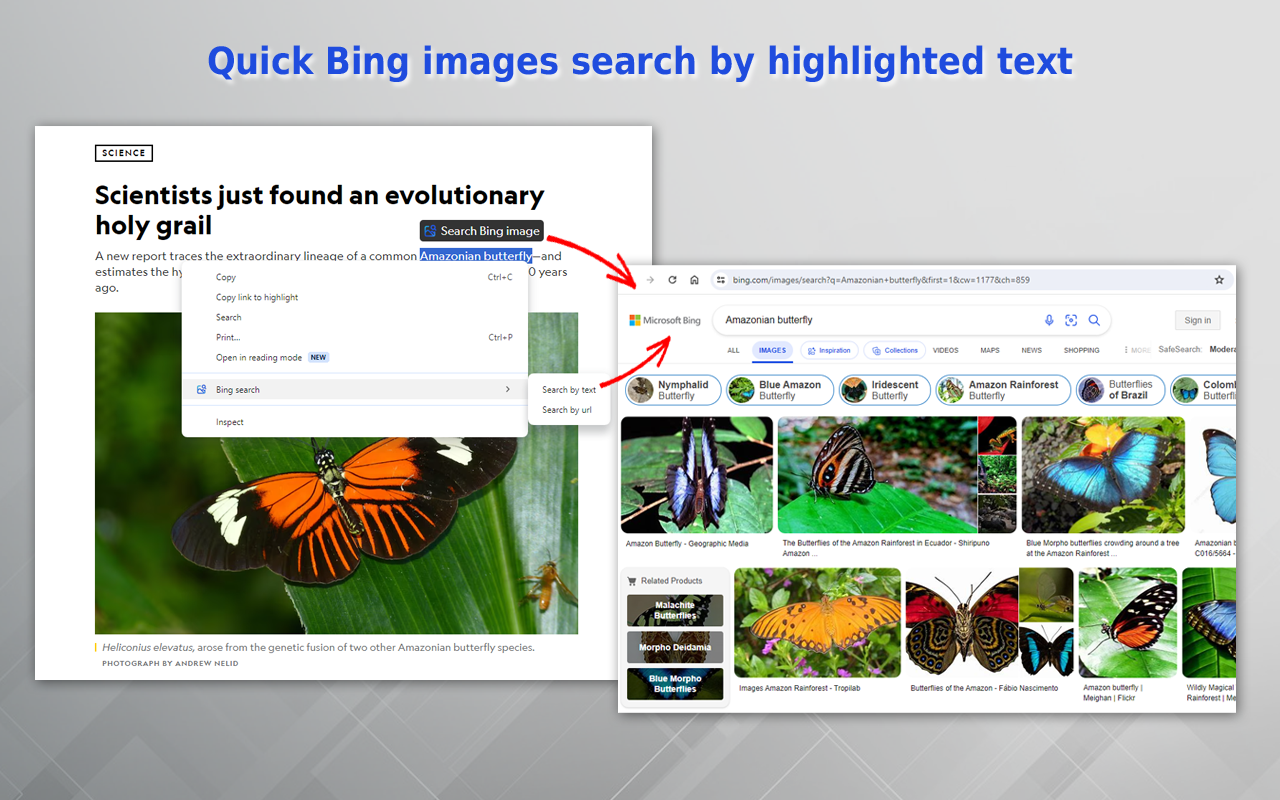Screen dimensions: 1280x800
Task: Open the Meighan Flickr butterfly image
Action: coord(1128,623)
